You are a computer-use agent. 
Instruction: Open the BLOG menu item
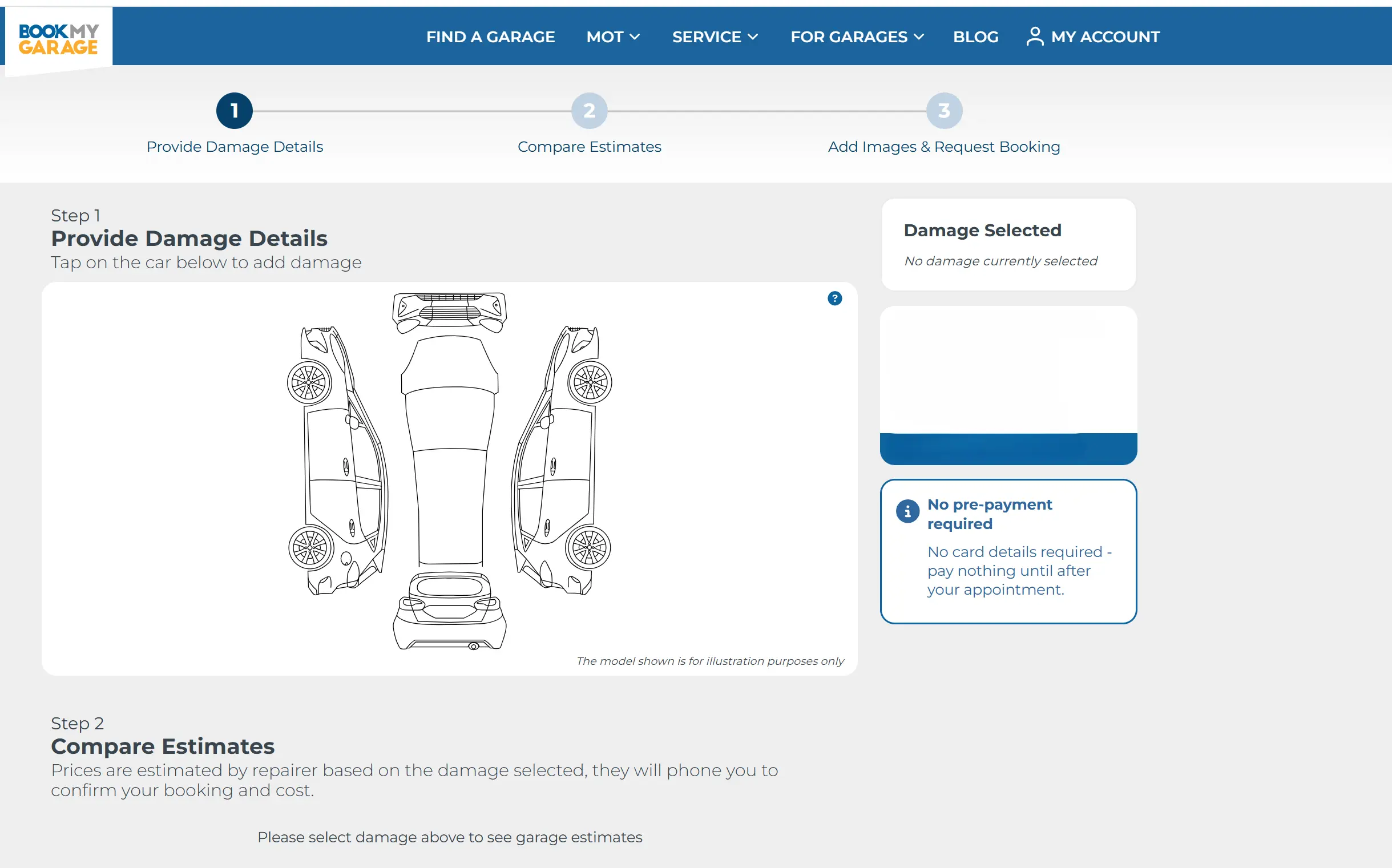click(x=975, y=36)
